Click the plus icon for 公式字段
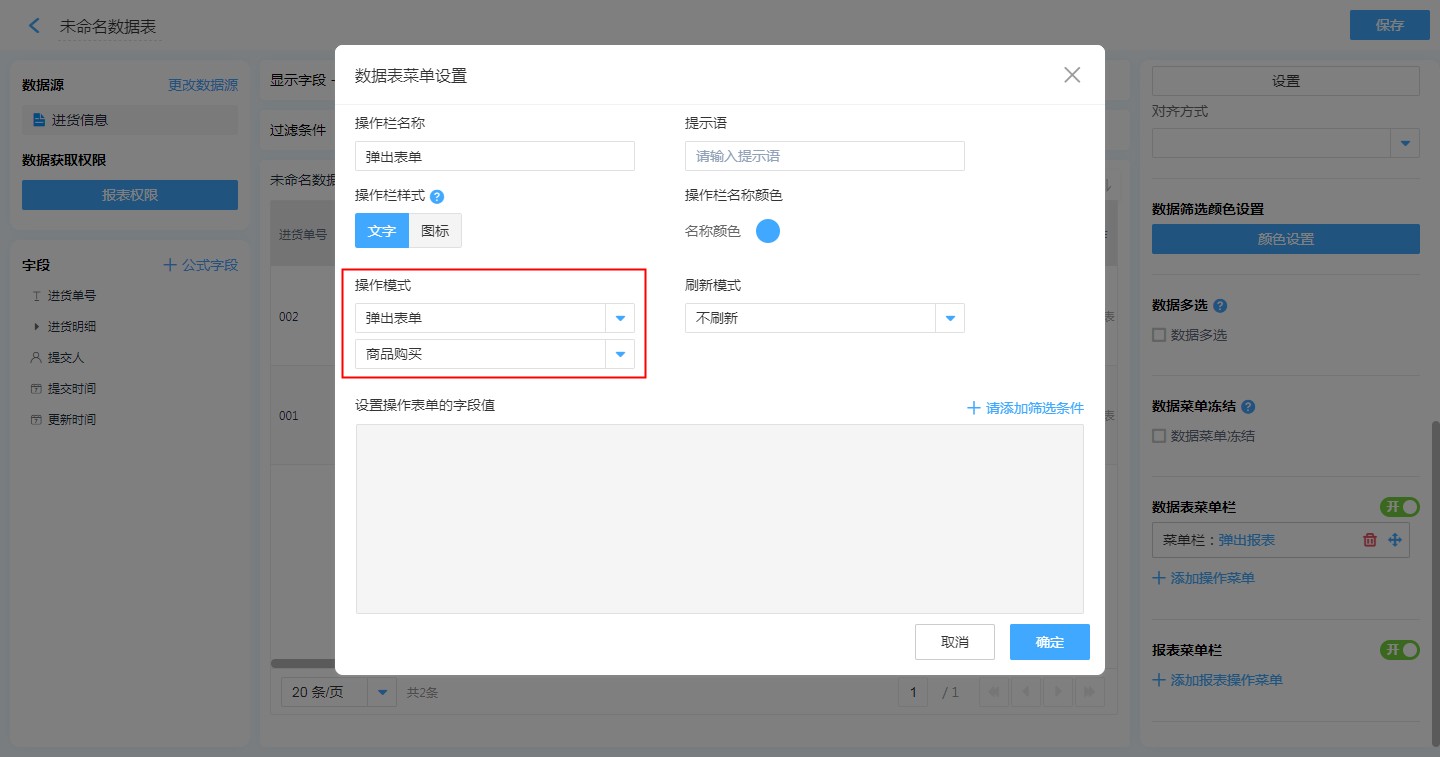 (170, 265)
